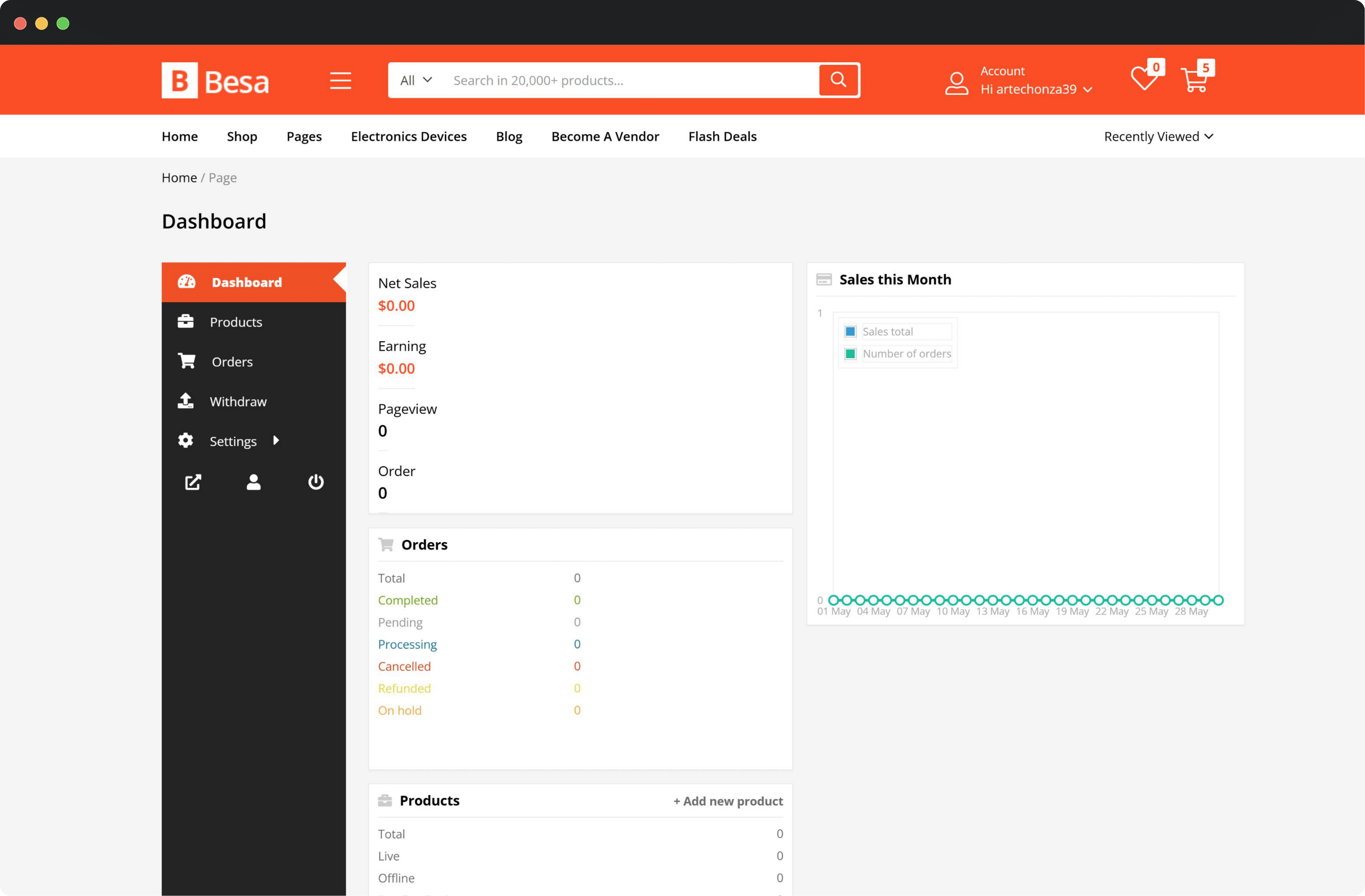Click the Besa logo
Image resolution: width=1365 pixels, height=896 pixels.
pos(215,80)
